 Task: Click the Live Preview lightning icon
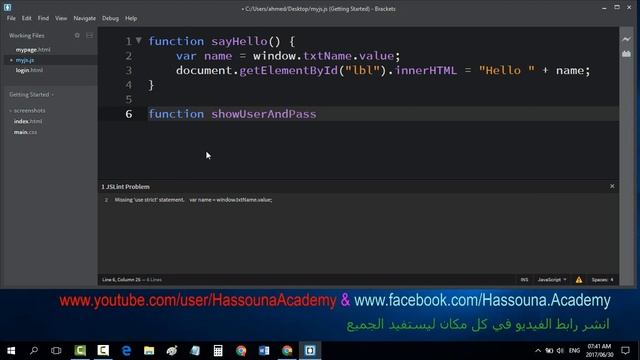point(626,39)
